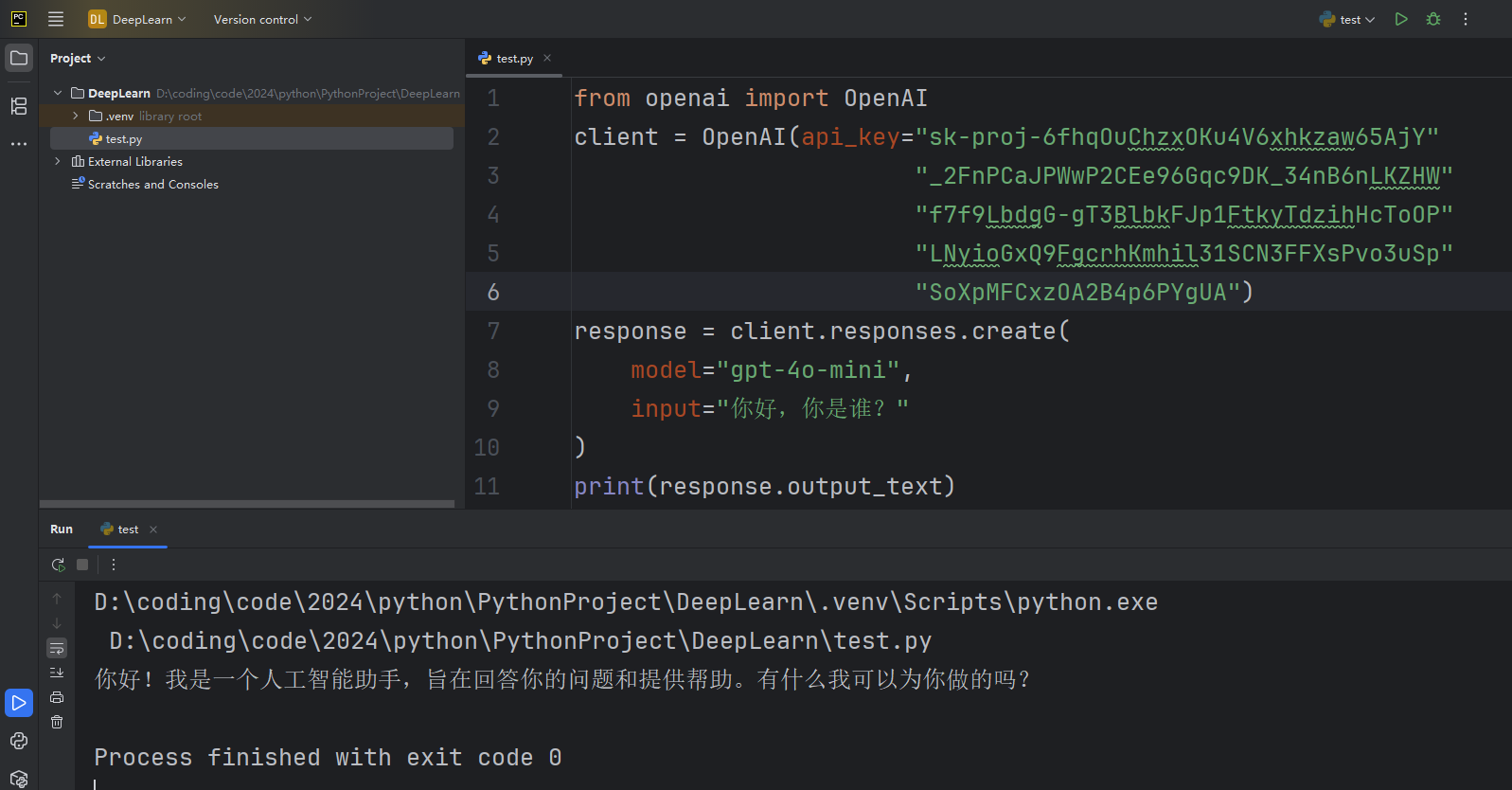Click 'Process finished with exit code 0'
Image resolution: width=1512 pixels, height=790 pixels.
coord(328,757)
